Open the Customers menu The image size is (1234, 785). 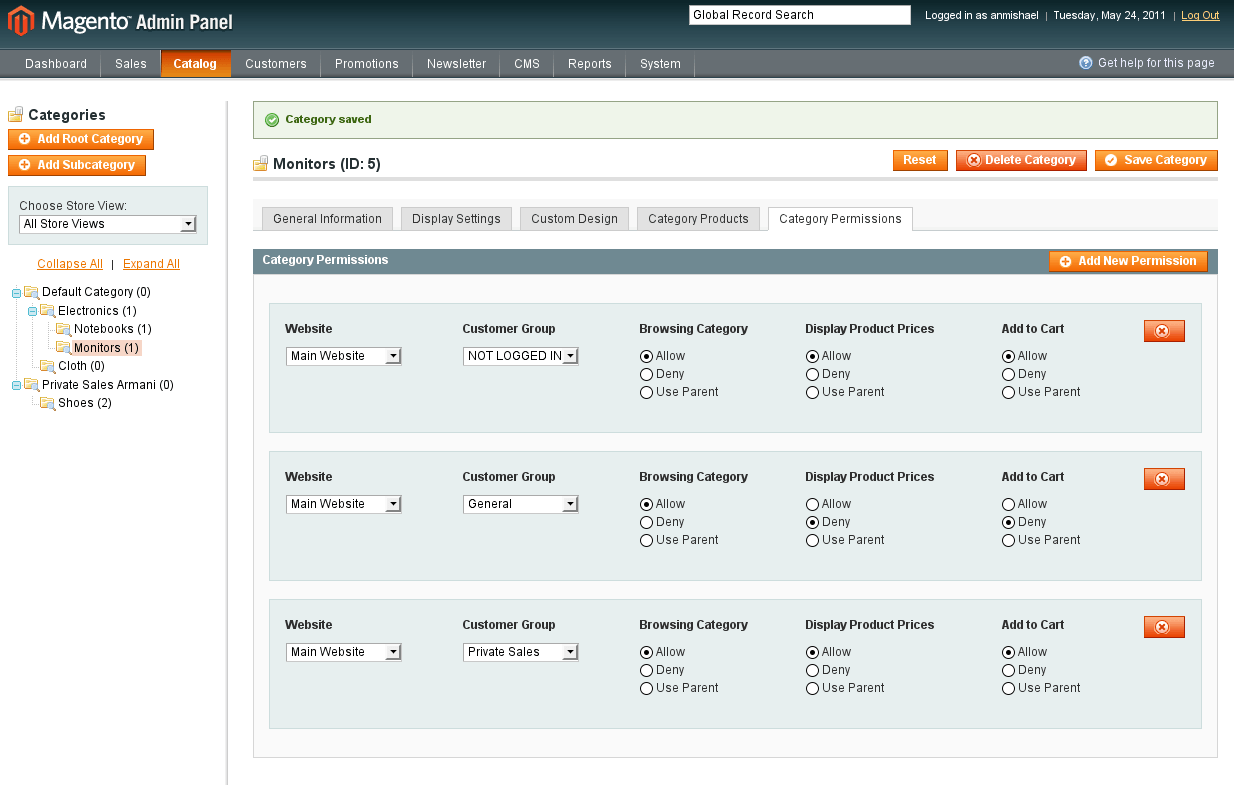coord(276,64)
